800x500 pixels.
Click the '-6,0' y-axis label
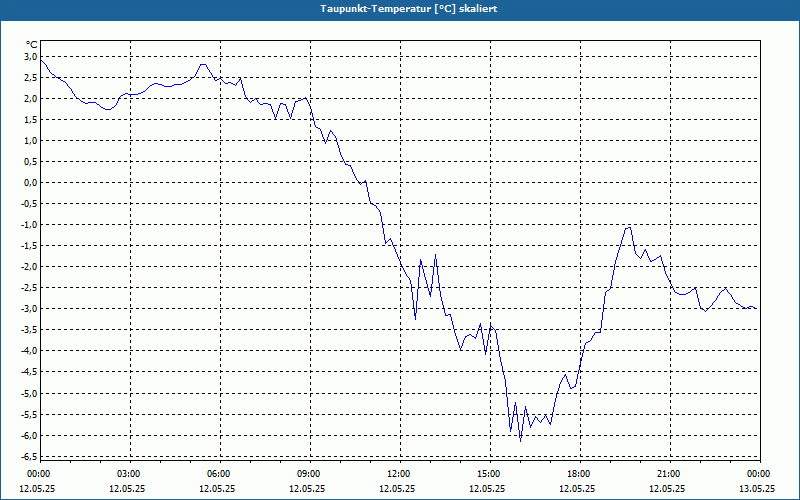point(29,435)
